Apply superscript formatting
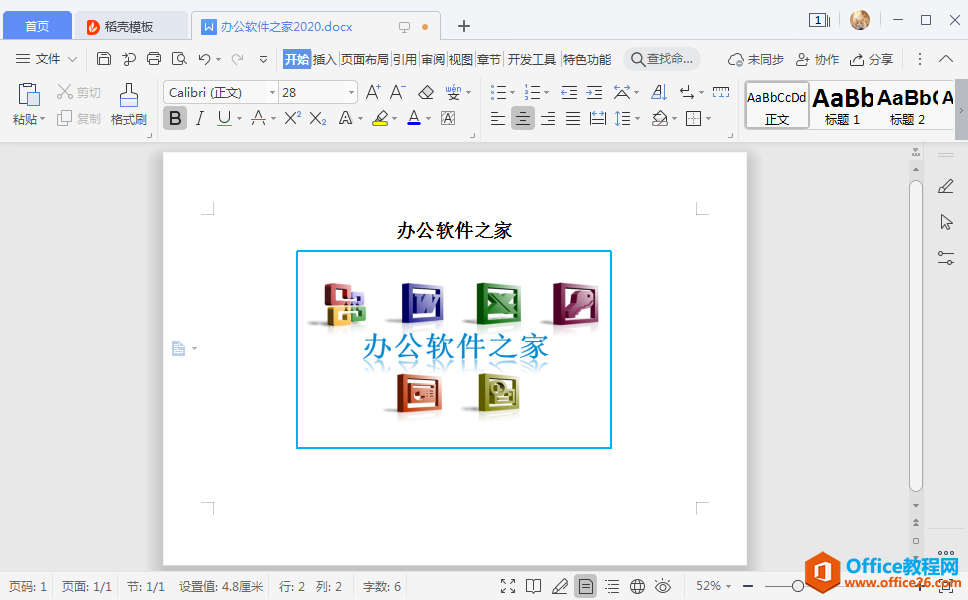Viewport: 968px width, 600px height. pos(291,119)
